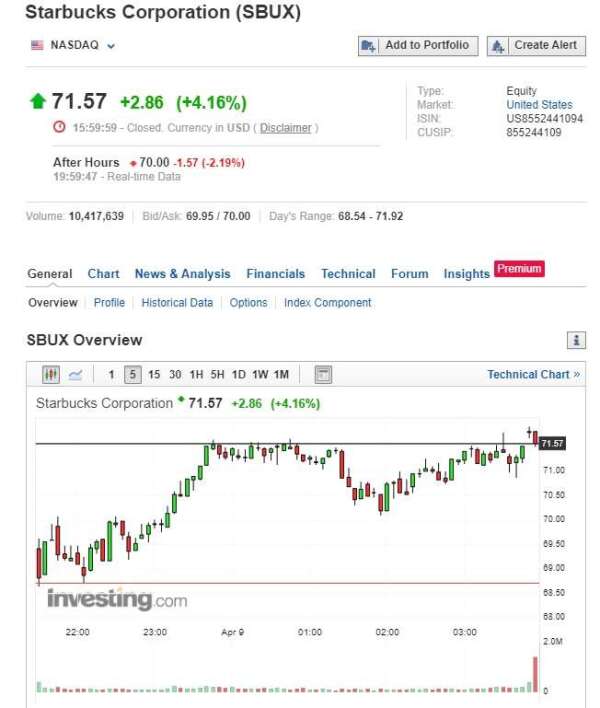Open the Options sub-tab

coord(248,303)
